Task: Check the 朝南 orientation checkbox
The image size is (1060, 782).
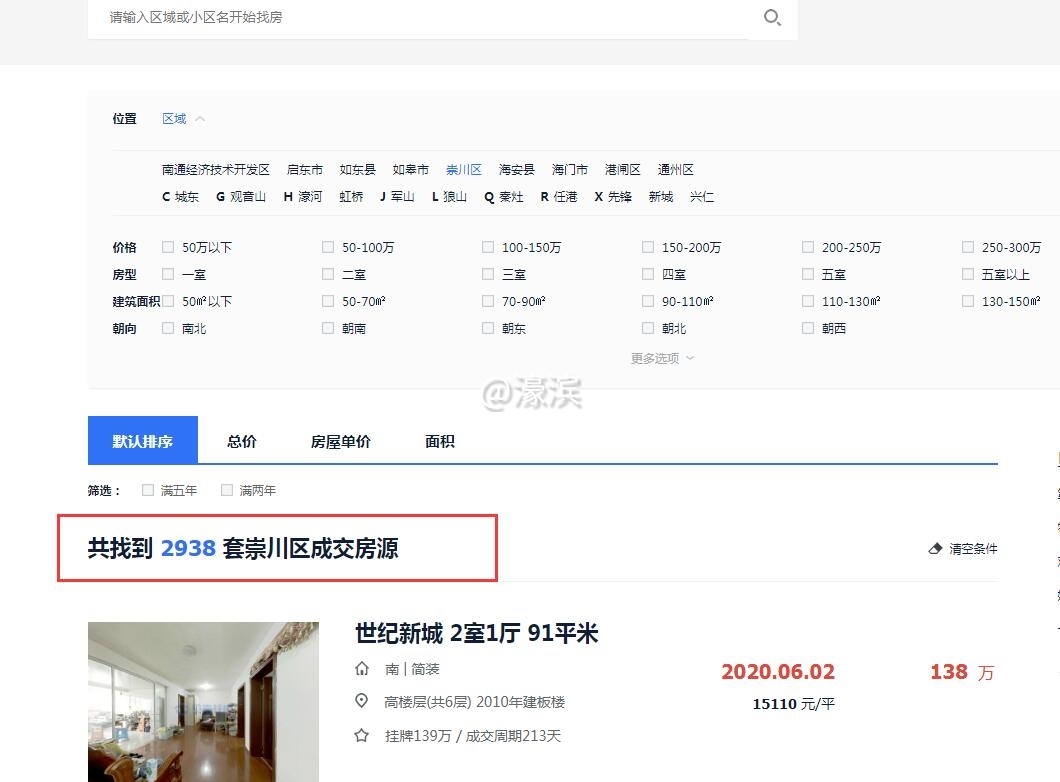Action: [x=328, y=327]
